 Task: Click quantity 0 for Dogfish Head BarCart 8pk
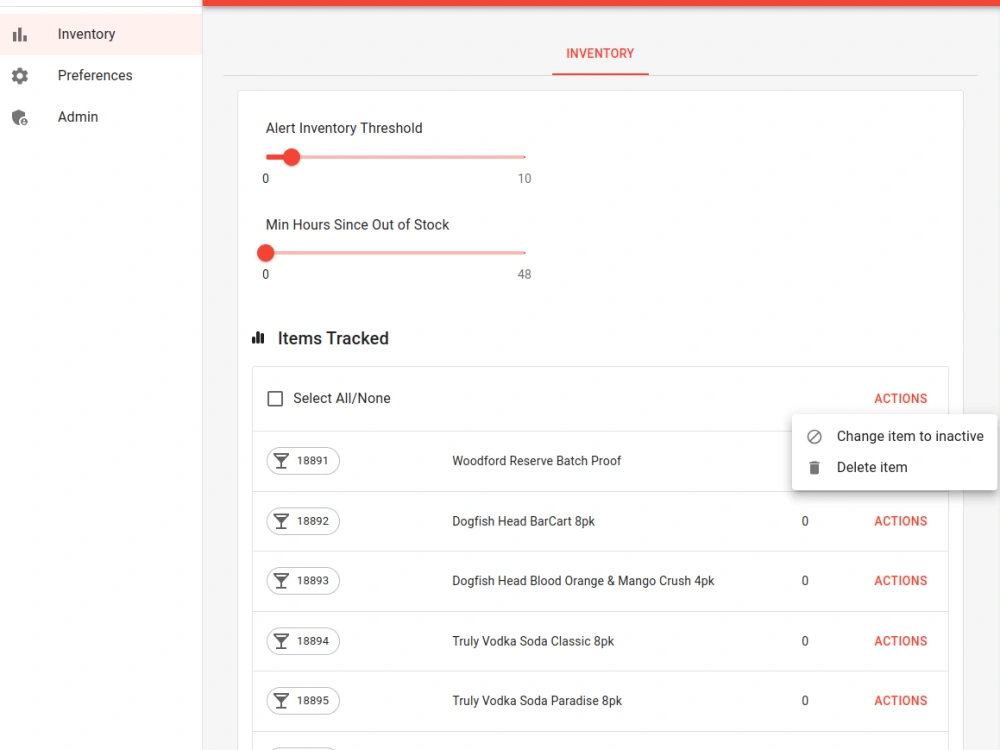(805, 521)
